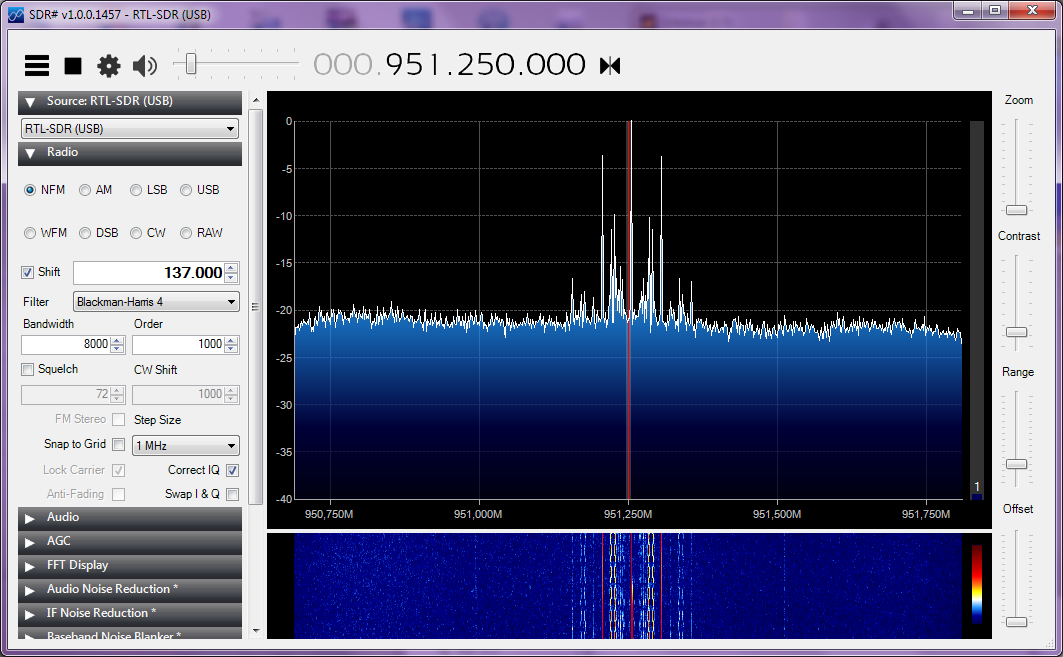Click the red tuning line in spectrum

tap(628, 310)
